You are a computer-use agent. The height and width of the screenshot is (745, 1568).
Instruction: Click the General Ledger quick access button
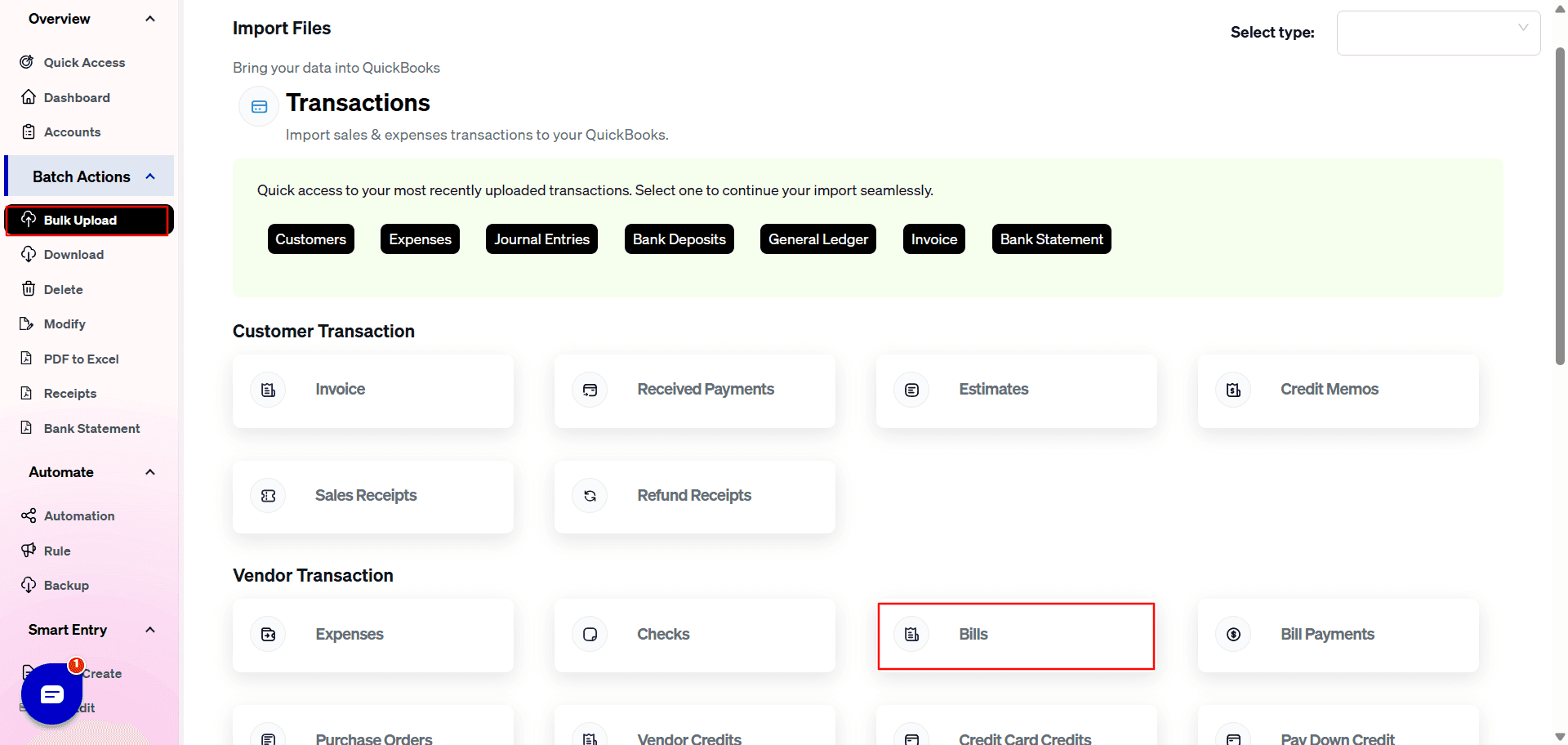818,239
